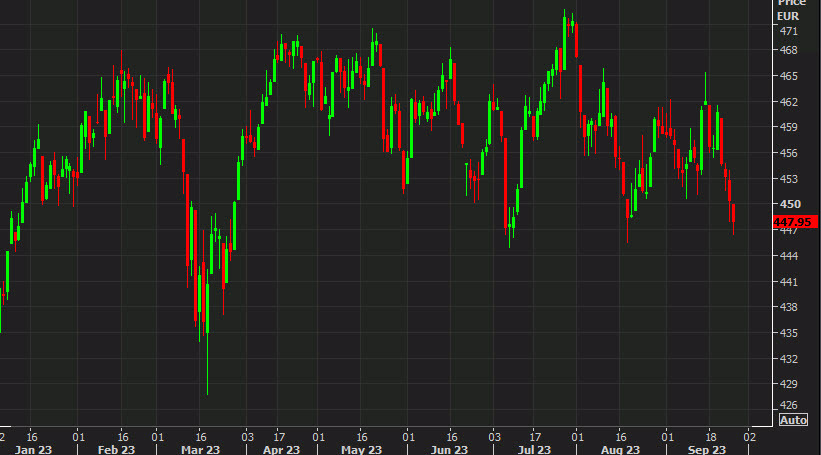Click the 471 price axis label
This screenshot has width=821, height=455.
point(789,31)
